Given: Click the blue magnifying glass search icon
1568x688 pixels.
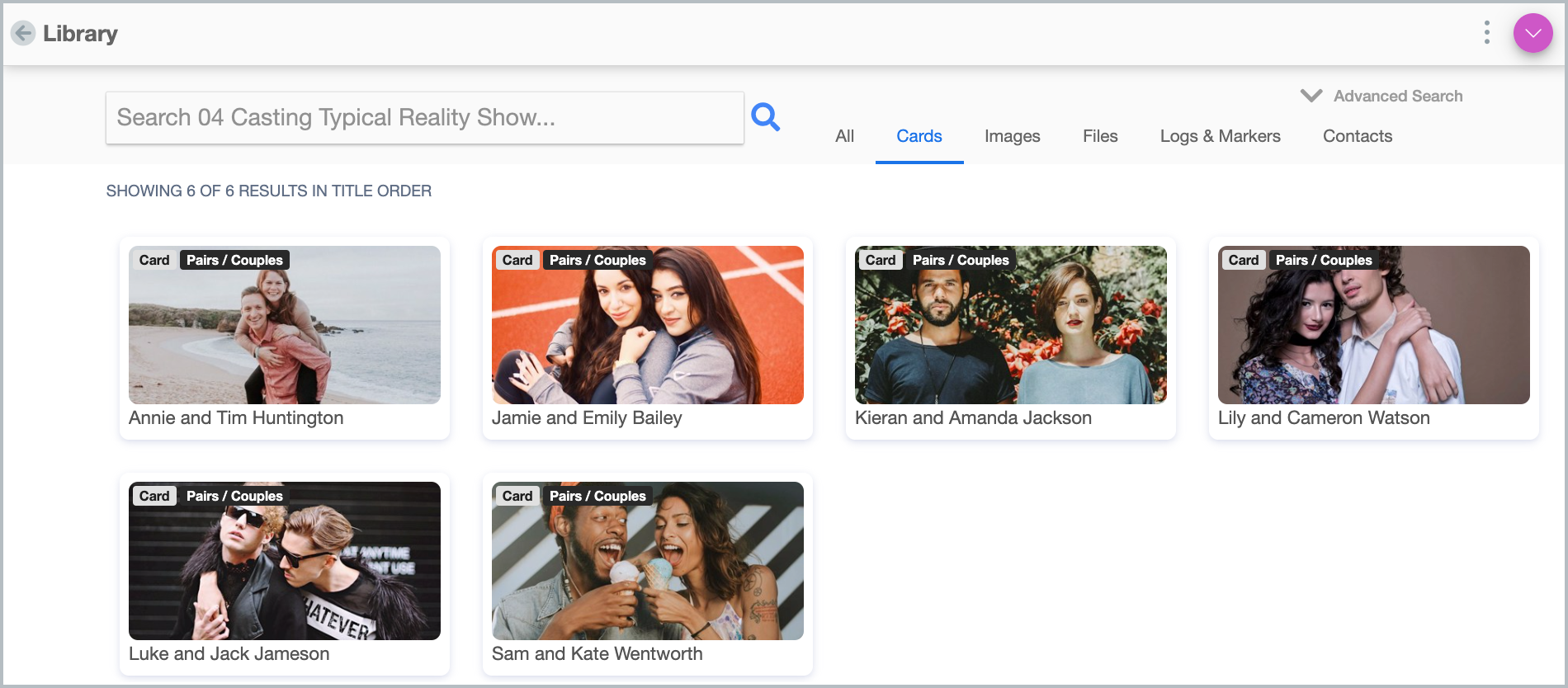Looking at the screenshot, I should [765, 117].
